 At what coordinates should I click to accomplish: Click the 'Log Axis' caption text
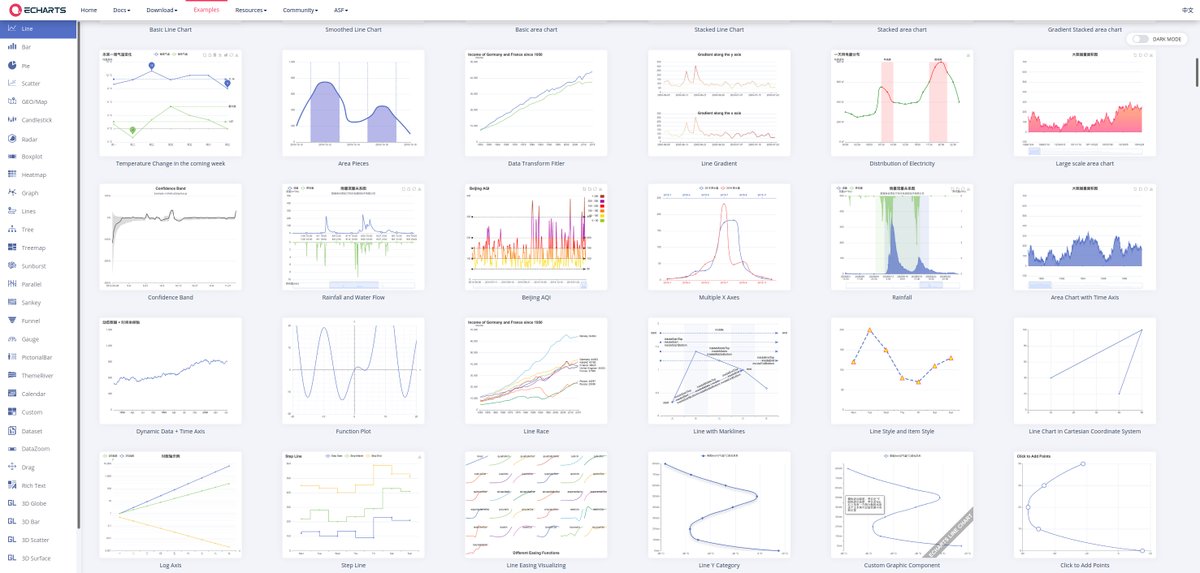pos(171,565)
